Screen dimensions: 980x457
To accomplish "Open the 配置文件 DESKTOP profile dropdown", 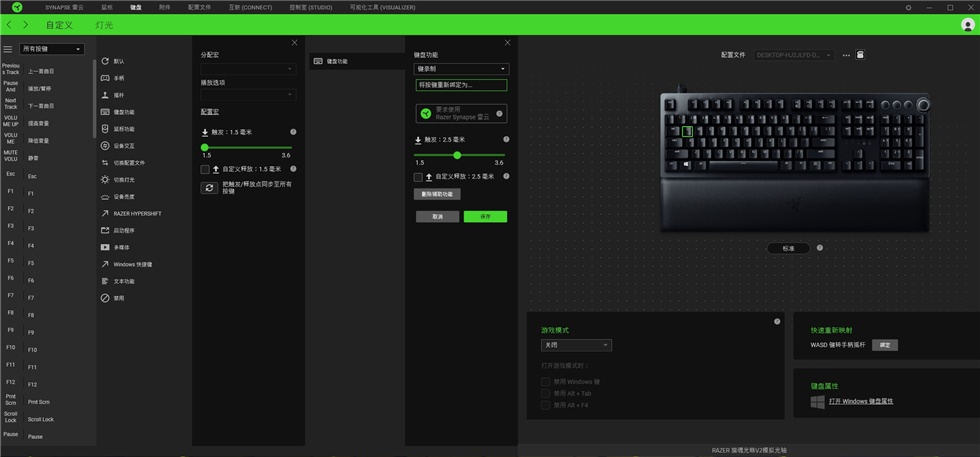I will pos(794,55).
